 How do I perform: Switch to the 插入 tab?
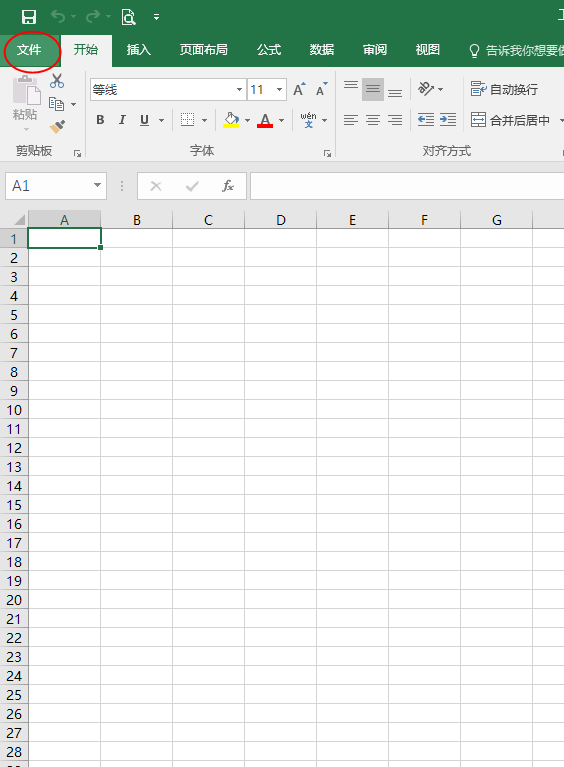click(138, 50)
